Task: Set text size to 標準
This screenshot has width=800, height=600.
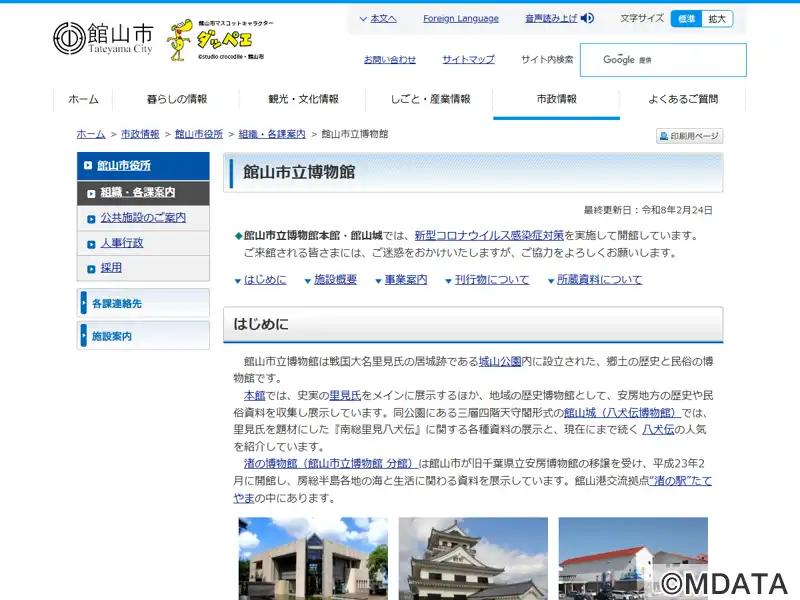Action: (x=685, y=18)
